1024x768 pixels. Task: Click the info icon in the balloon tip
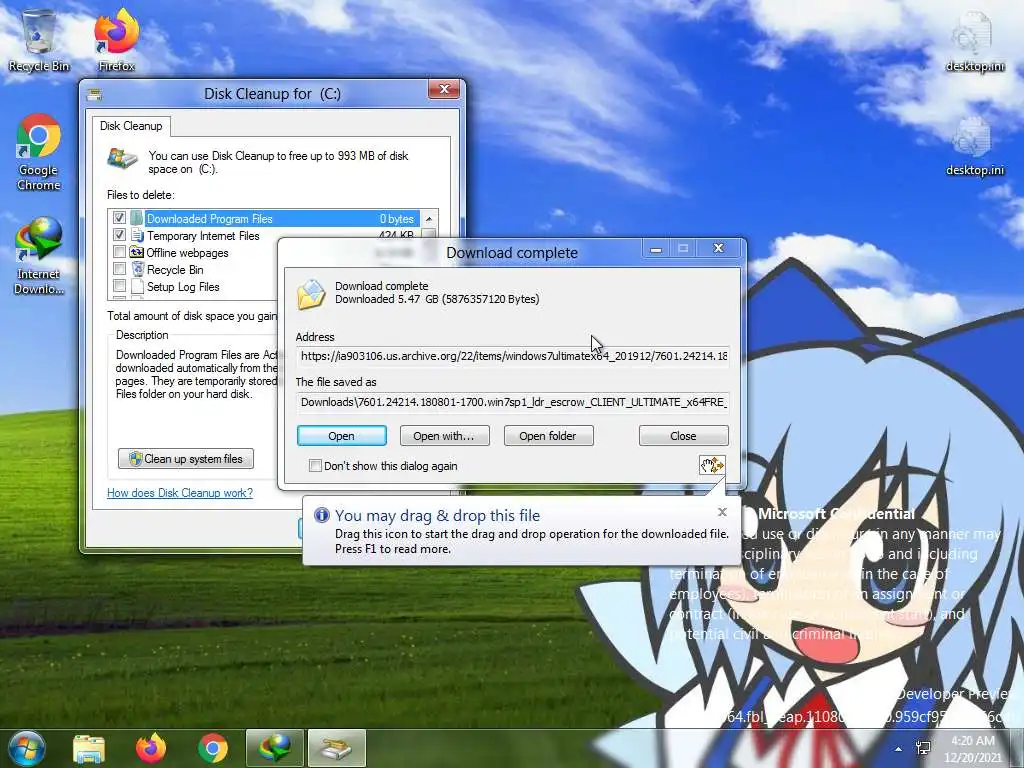(x=321, y=515)
